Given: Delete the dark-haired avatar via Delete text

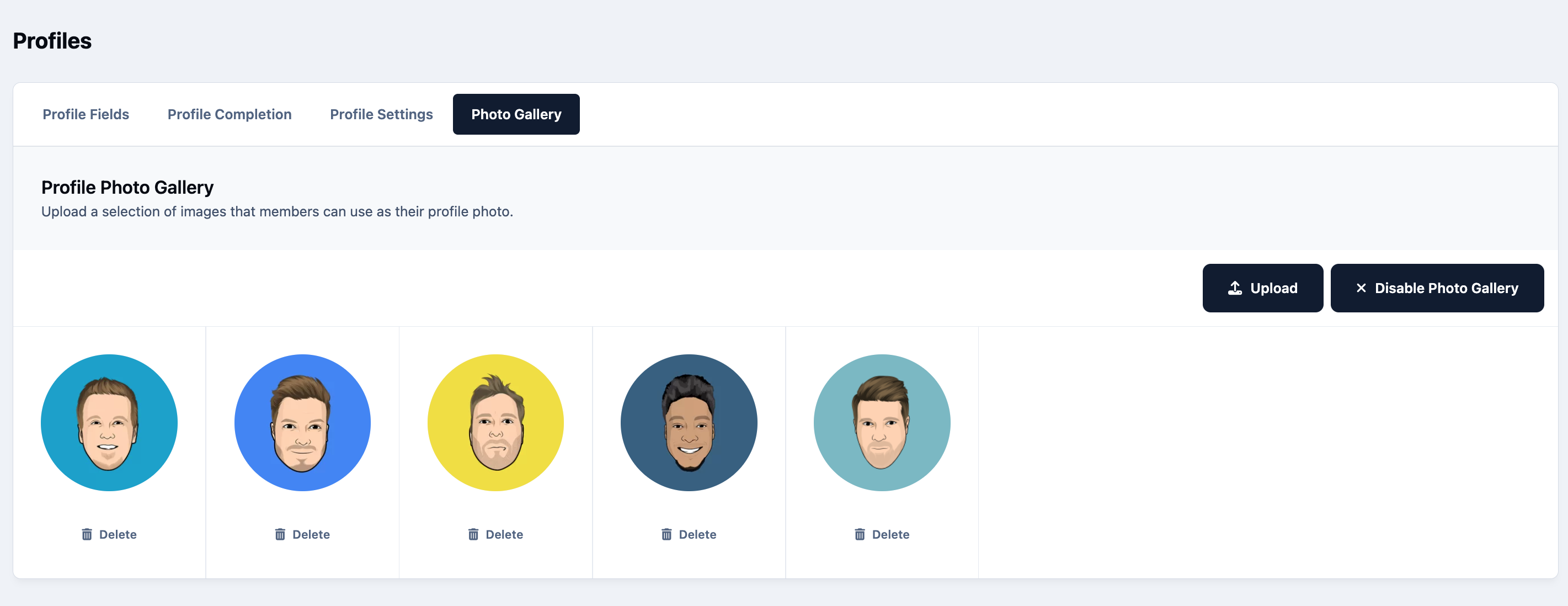Looking at the screenshot, I should (x=697, y=534).
